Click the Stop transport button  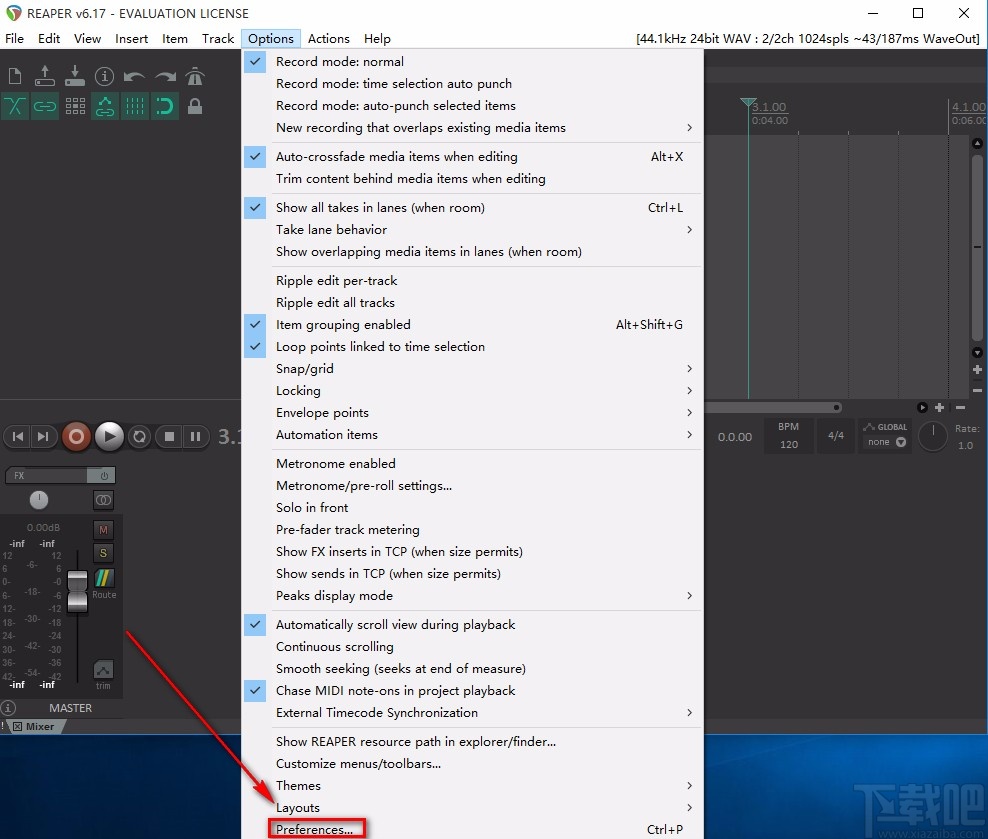coord(169,437)
